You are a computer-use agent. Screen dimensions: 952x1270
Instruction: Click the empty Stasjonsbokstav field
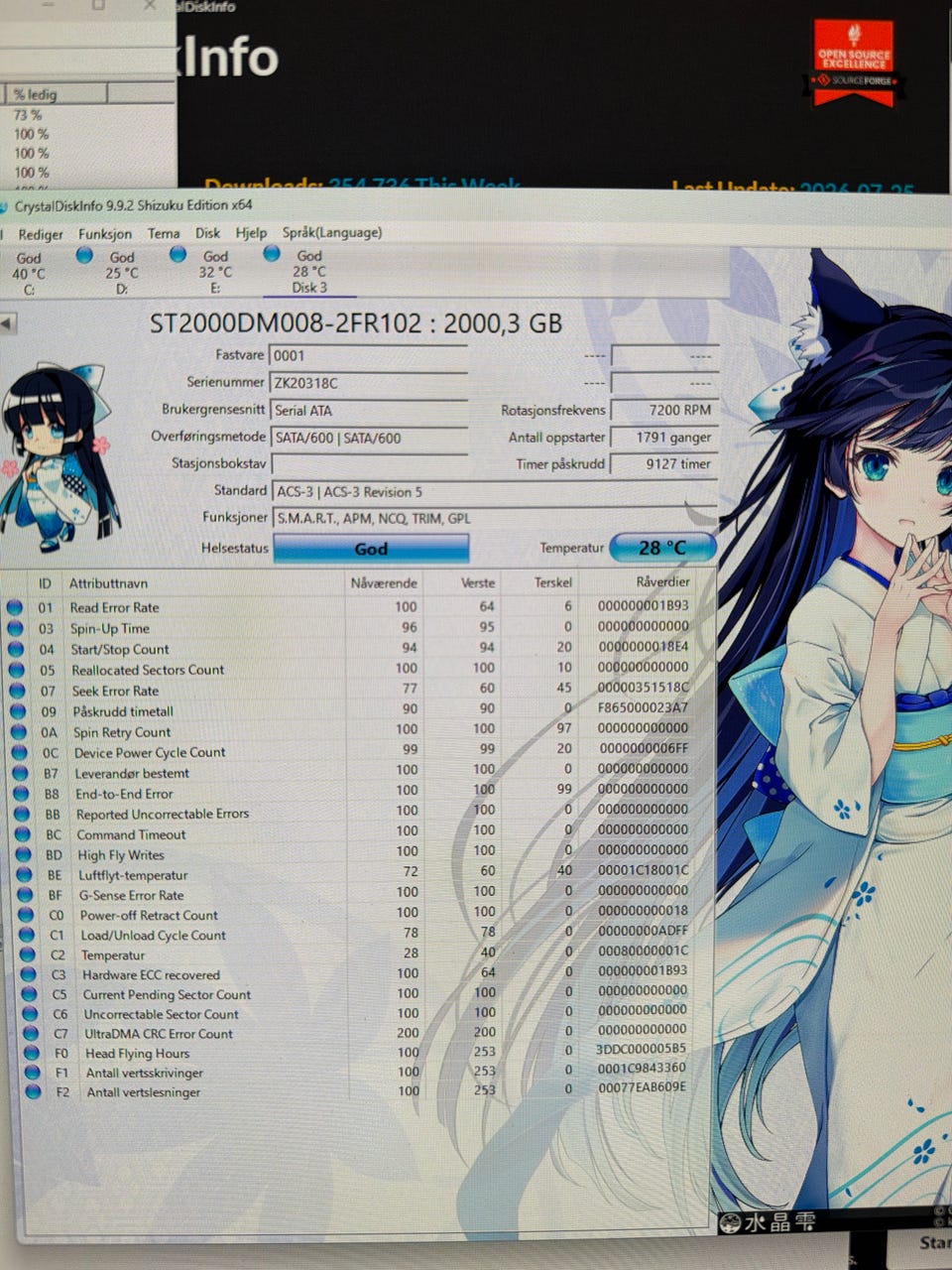368,464
